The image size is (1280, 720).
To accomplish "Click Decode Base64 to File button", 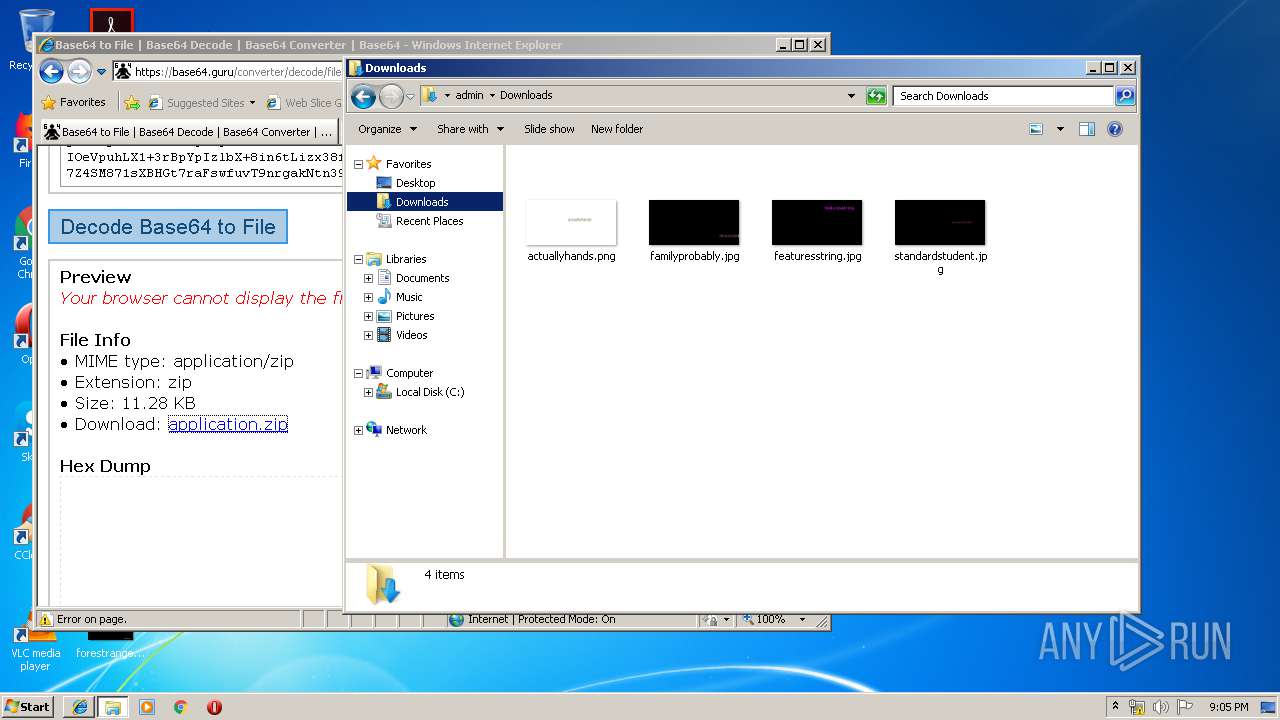I will pos(168,227).
